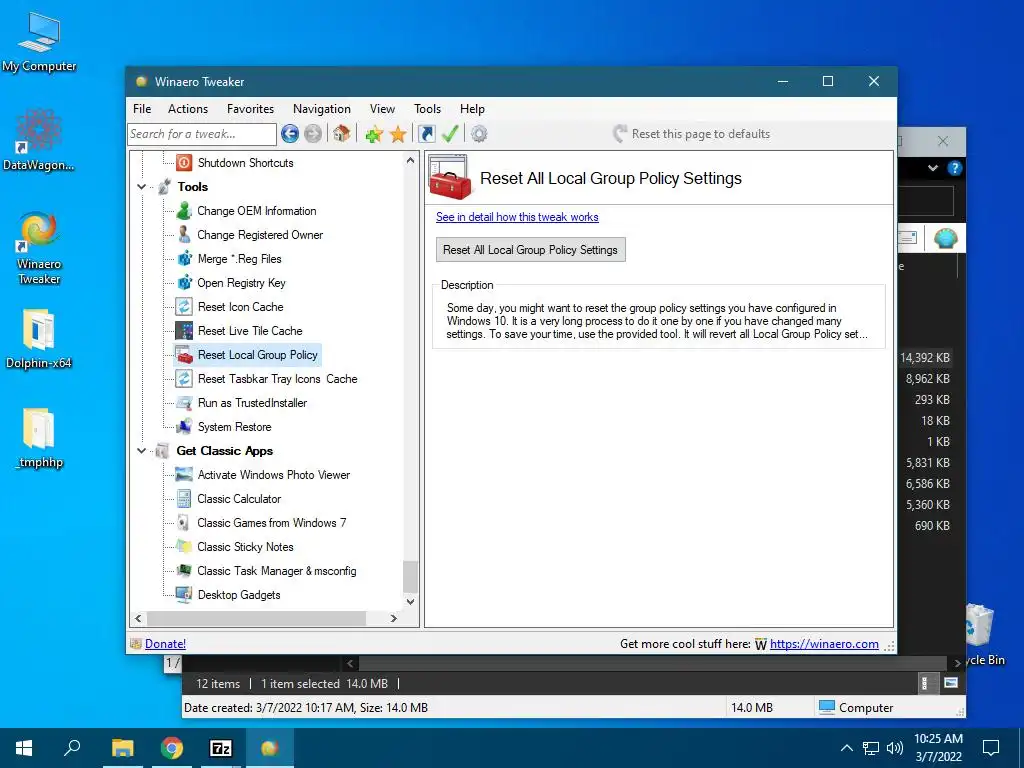Open the Navigation menu

(321, 109)
